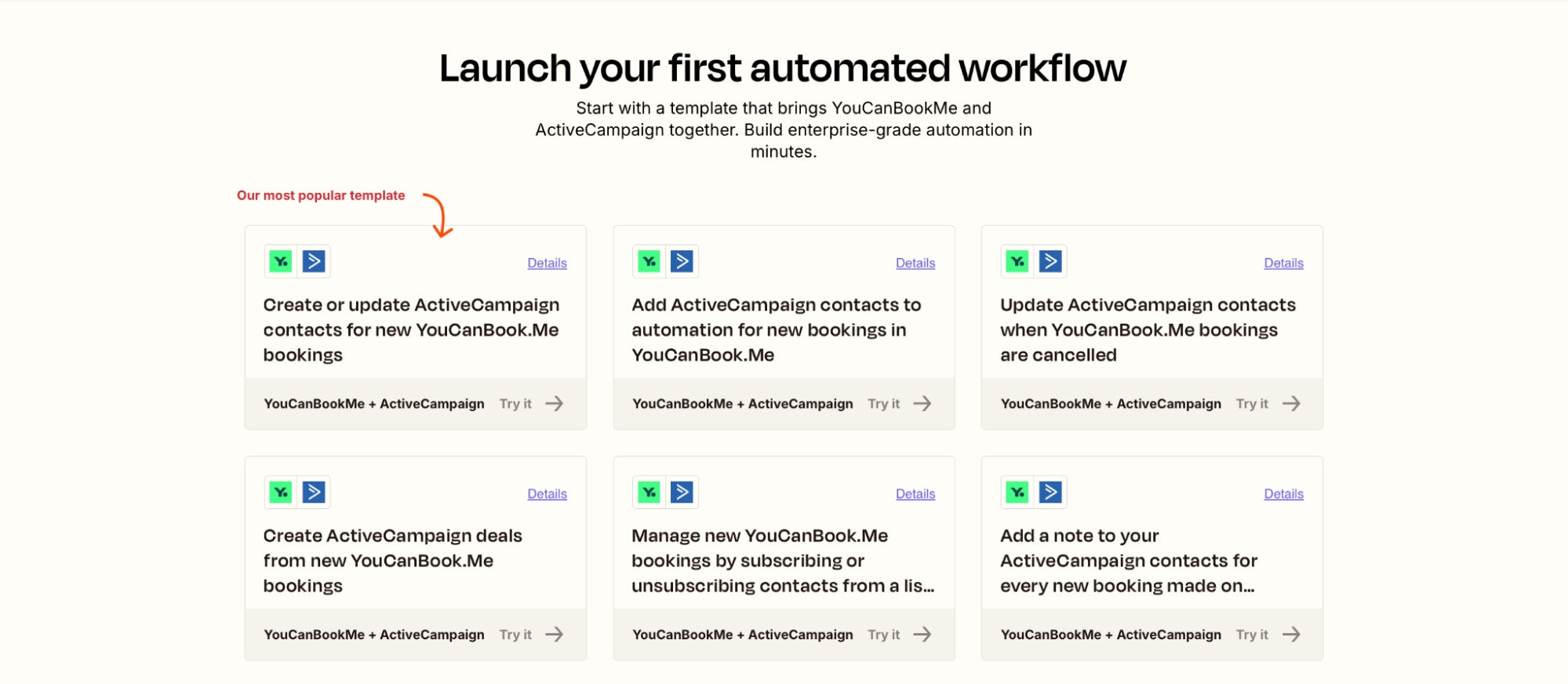
Task: Click arrow icon on 'Create or update ActiveCampaign contacts' card
Action: [555, 403]
